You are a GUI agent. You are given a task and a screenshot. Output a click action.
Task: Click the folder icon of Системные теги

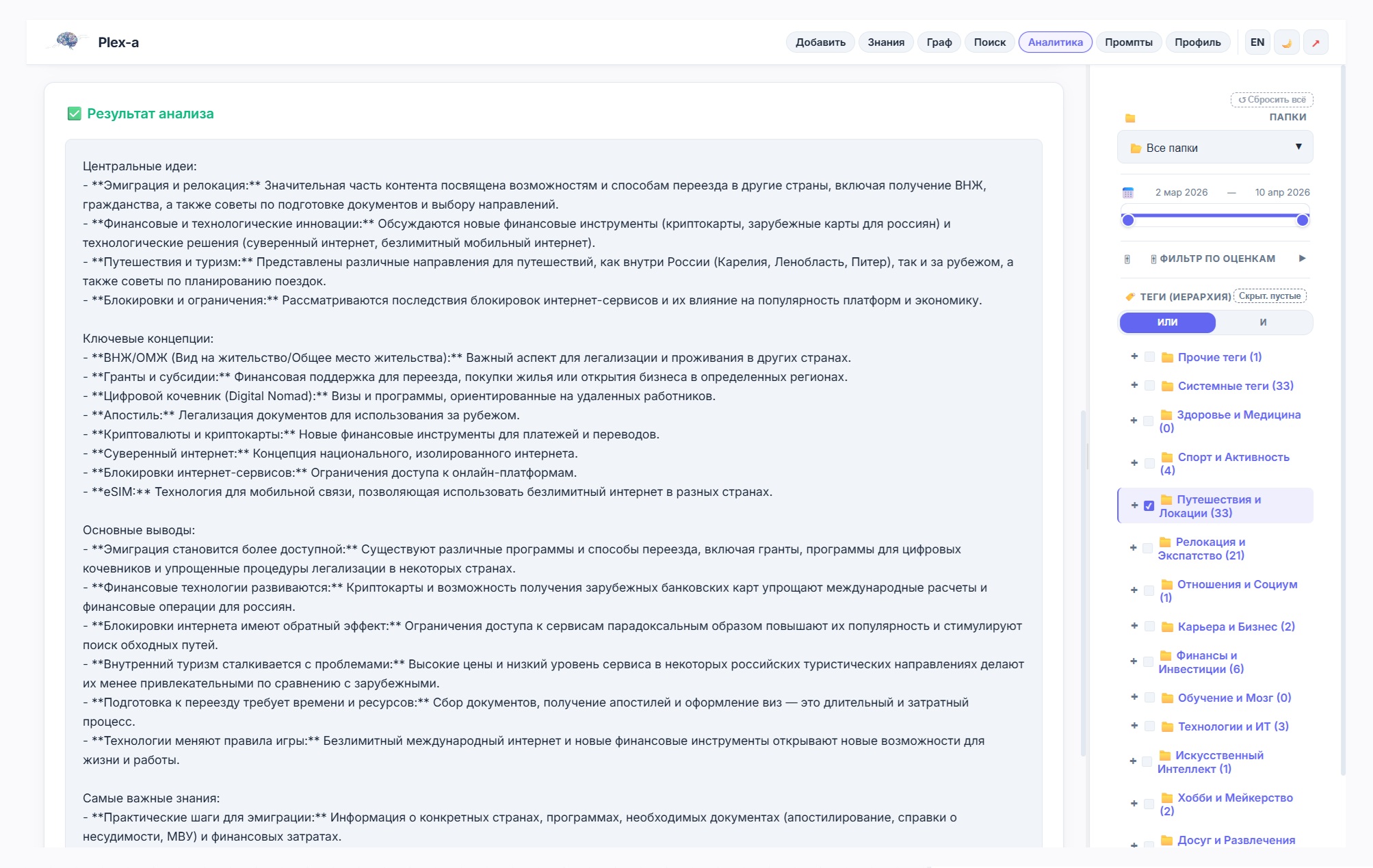1167,385
